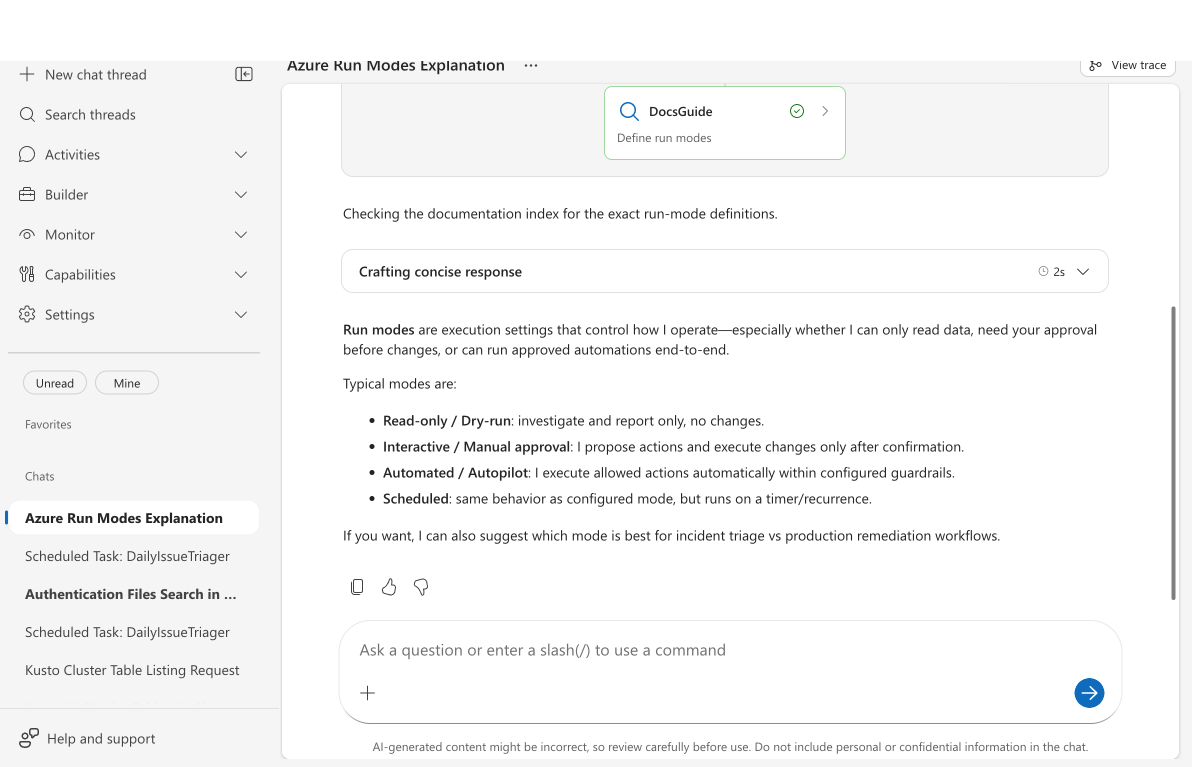This screenshot has width=1192, height=767.
Task: Select Authentication Files Search chat thread
Action: [131, 594]
